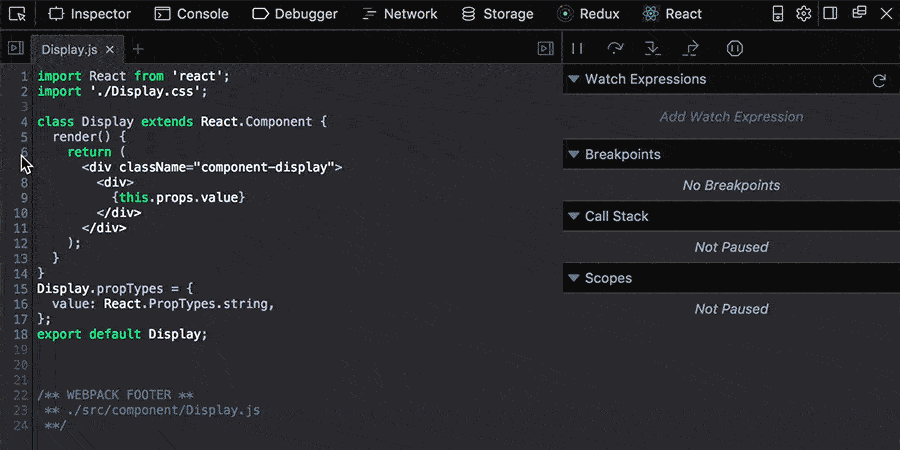Click the Pause execution button
The image size is (900, 450).
click(577, 48)
